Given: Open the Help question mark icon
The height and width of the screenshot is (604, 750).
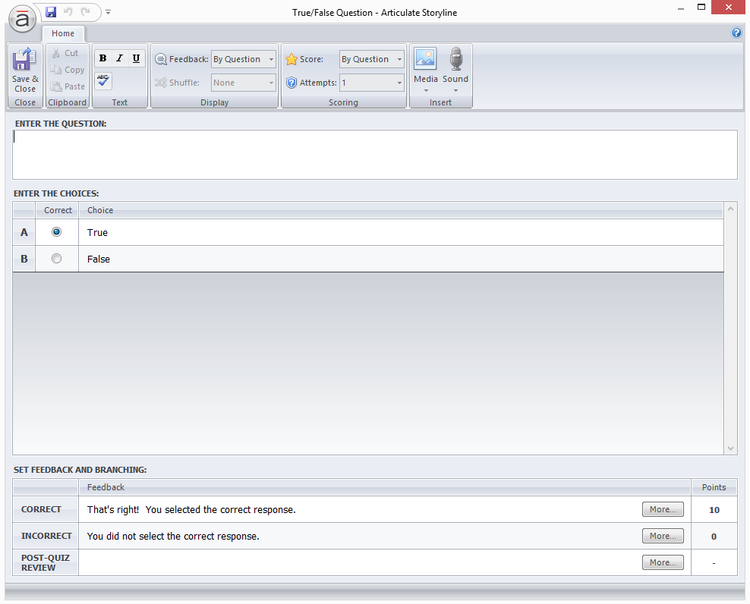Looking at the screenshot, I should (737, 33).
